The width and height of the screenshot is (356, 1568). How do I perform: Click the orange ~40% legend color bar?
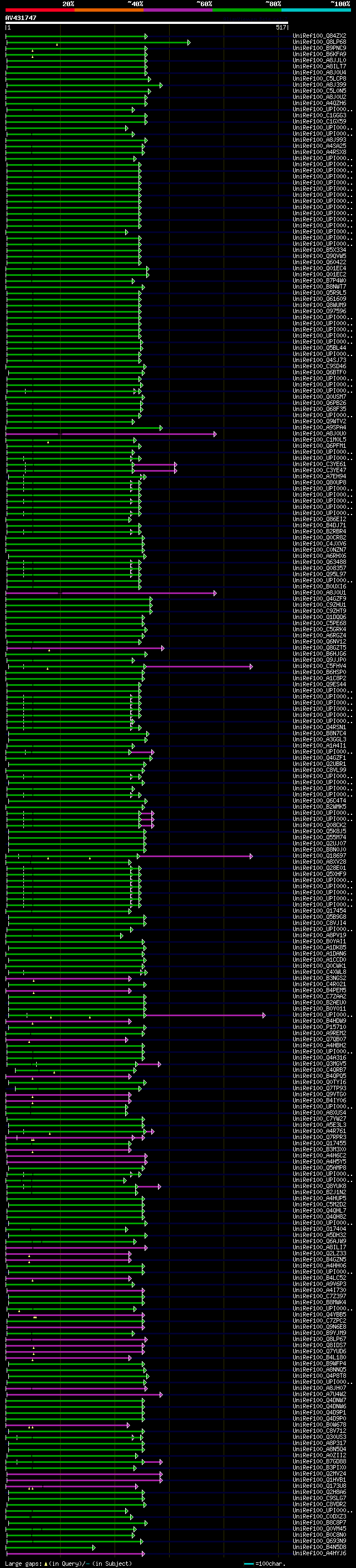[x=109, y=10]
